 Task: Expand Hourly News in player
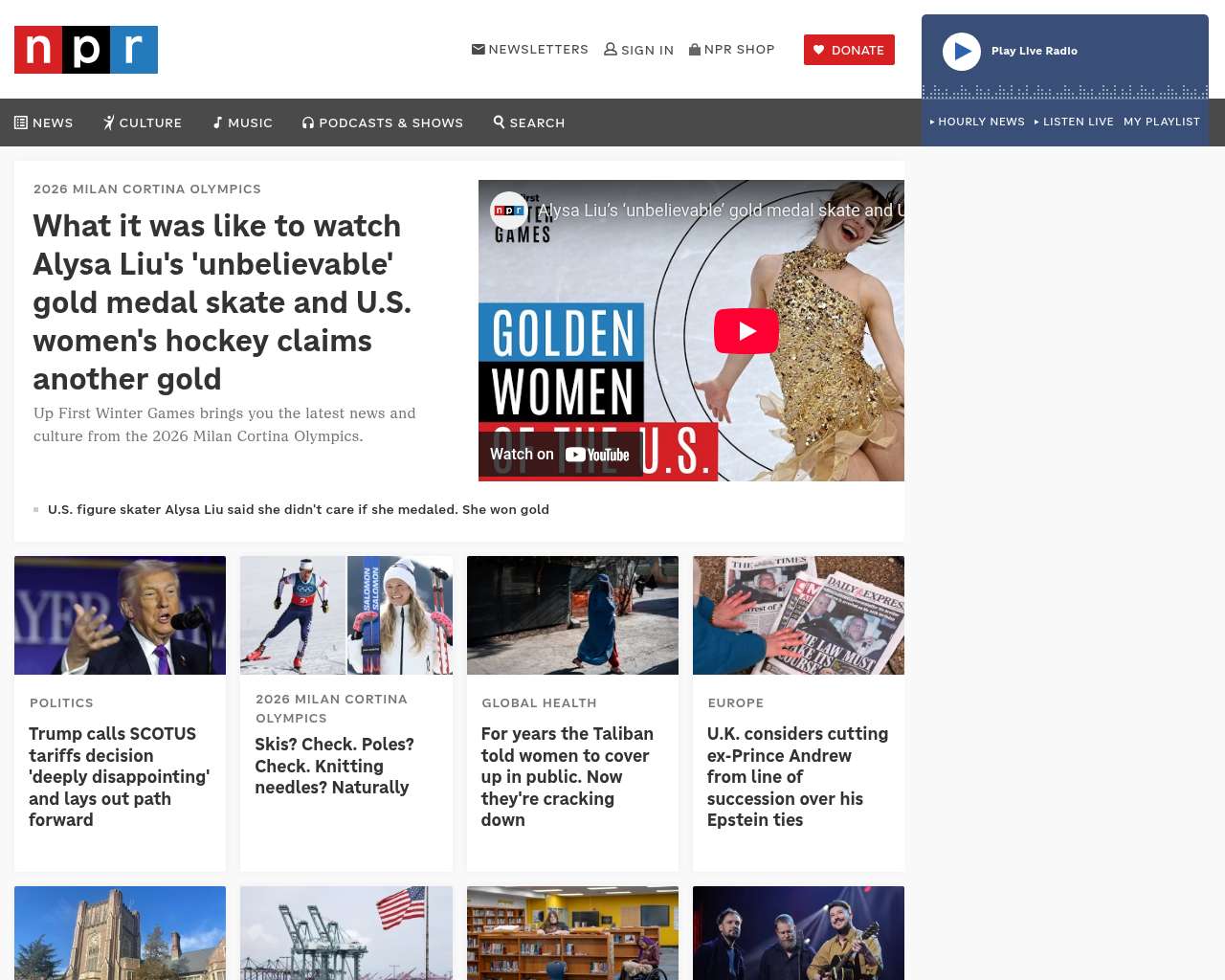tap(977, 122)
